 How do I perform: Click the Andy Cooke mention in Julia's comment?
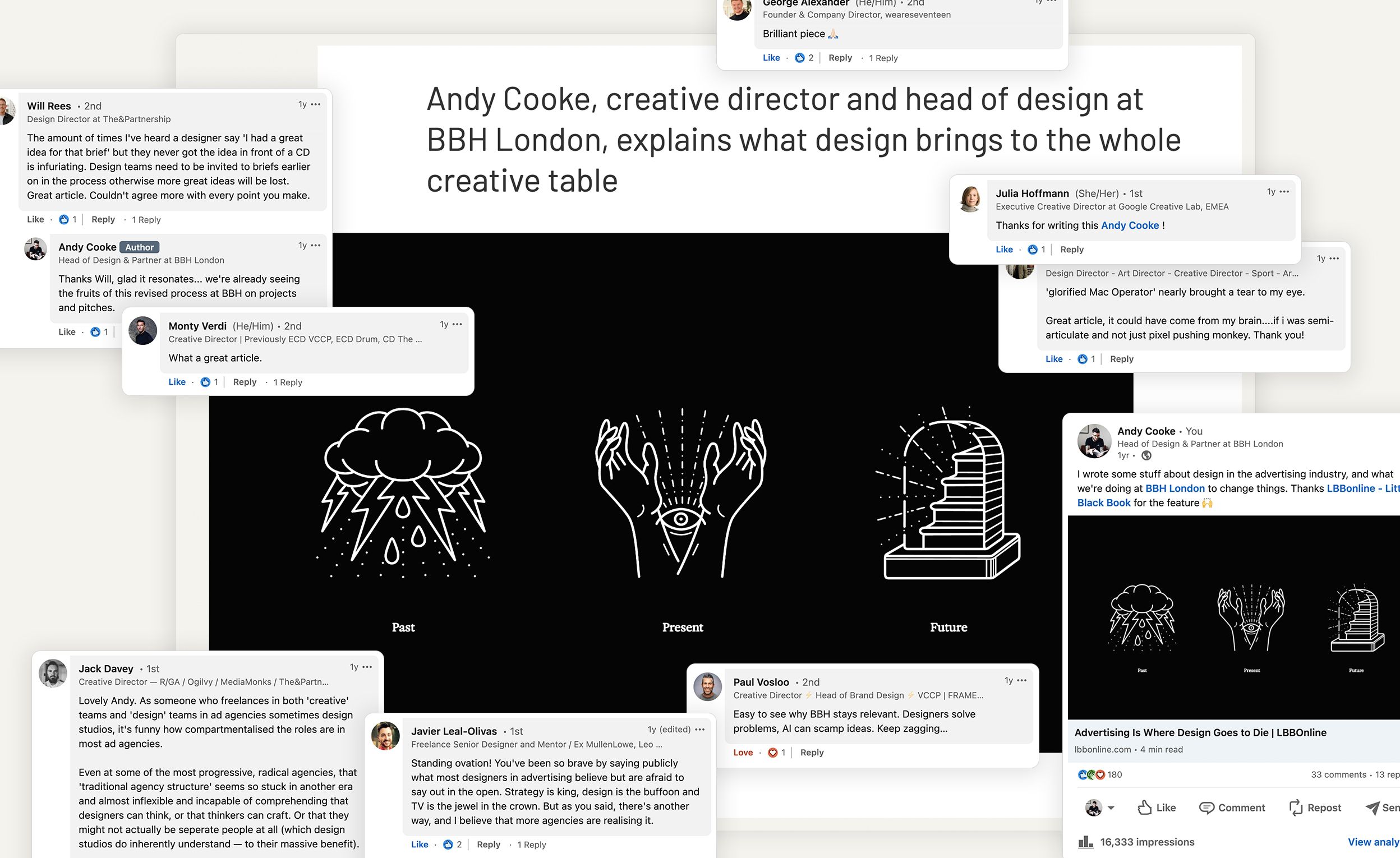click(x=1130, y=225)
